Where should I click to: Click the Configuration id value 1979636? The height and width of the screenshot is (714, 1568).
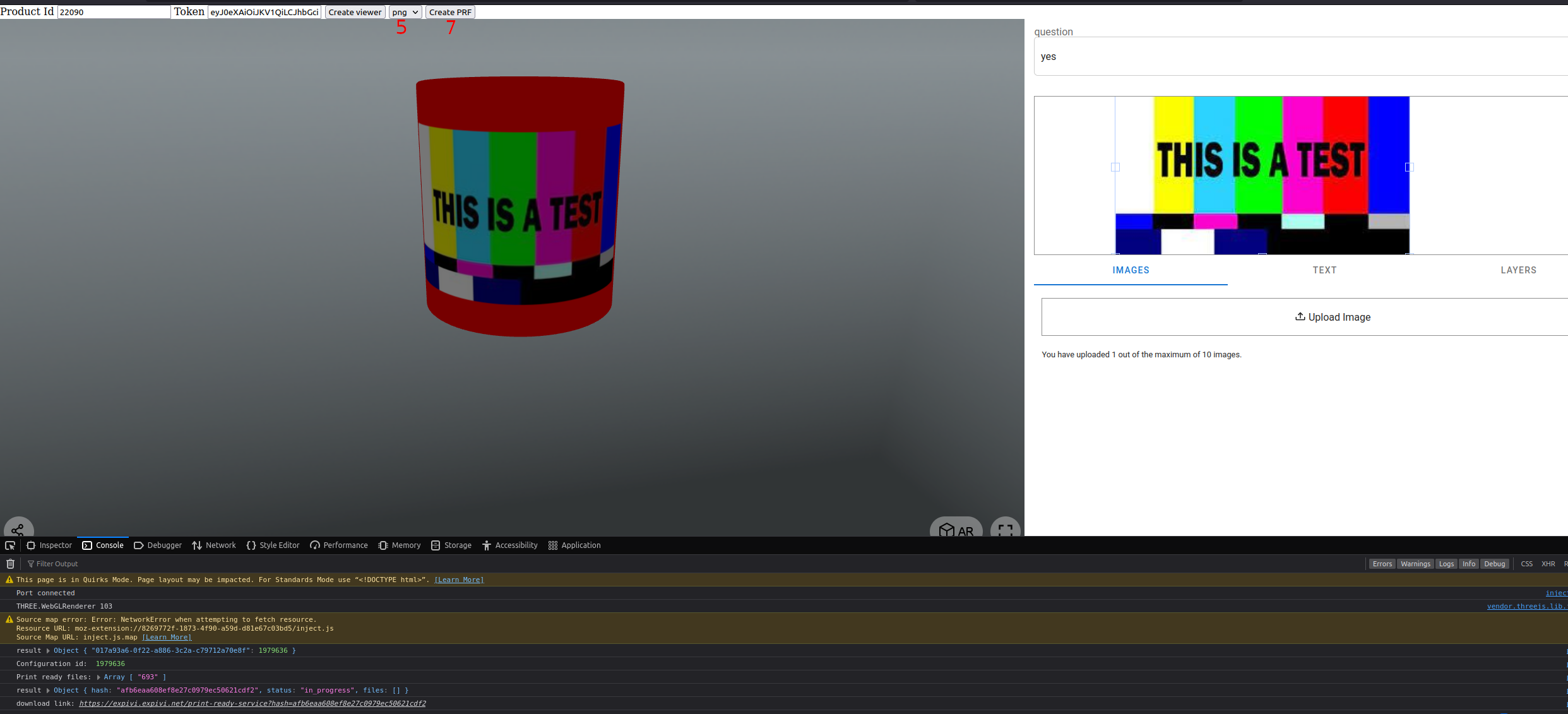110,663
